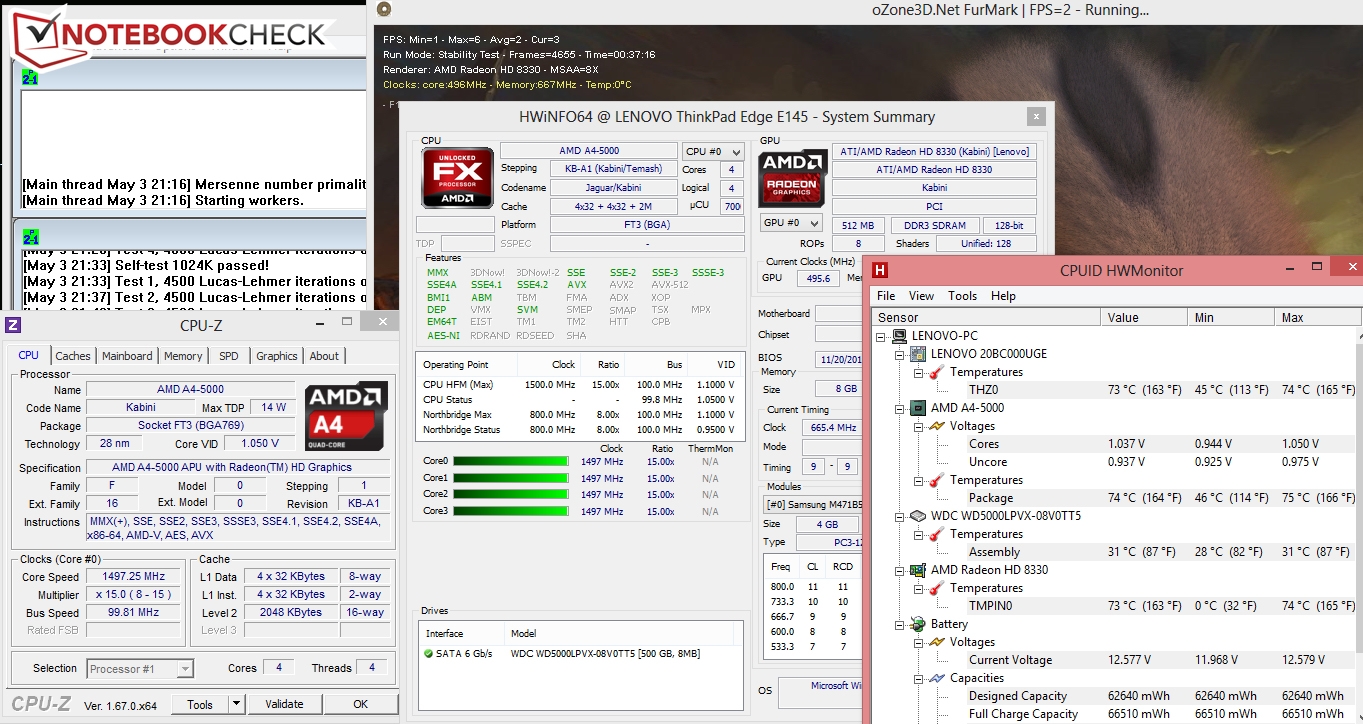Collapse the Battery node in HWMonitor

pyautogui.click(x=900, y=624)
